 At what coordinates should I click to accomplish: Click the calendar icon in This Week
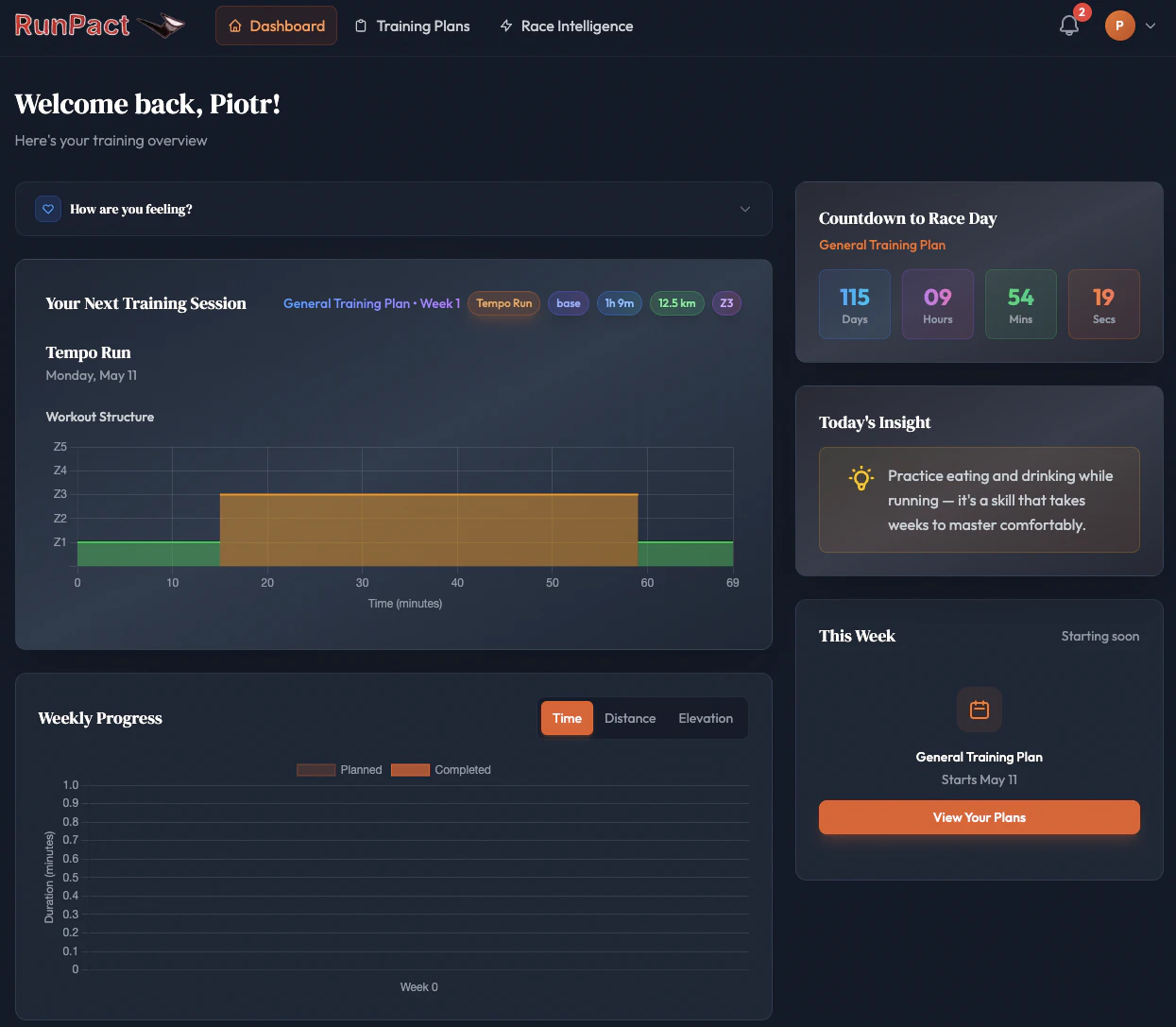point(980,710)
